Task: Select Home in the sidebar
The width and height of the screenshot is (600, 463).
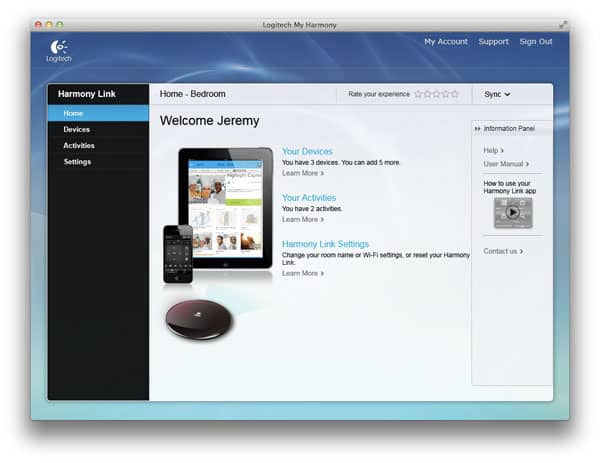Action: (98, 113)
